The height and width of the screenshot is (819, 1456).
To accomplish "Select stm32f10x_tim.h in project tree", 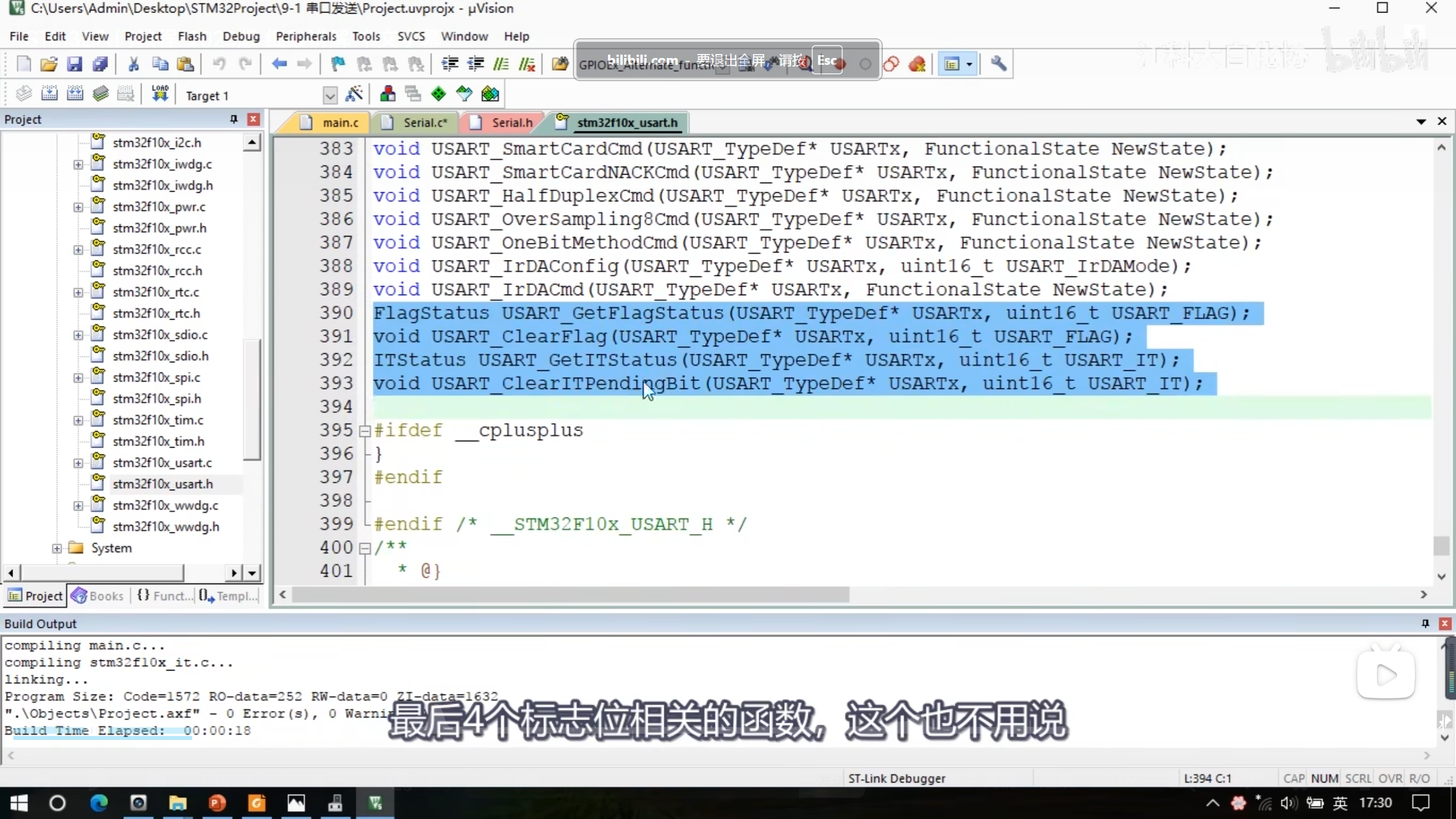I will click(158, 441).
